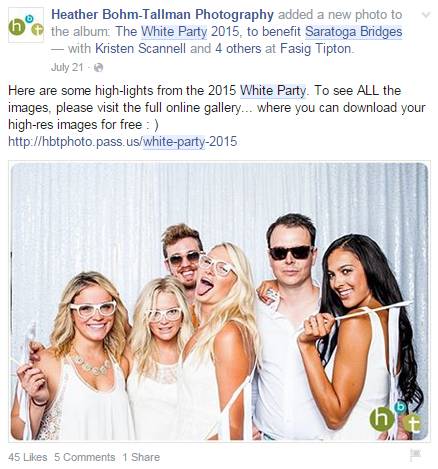This screenshot has height=469, width=438.
Task: View the 45 Likes list
Action: click(28, 457)
